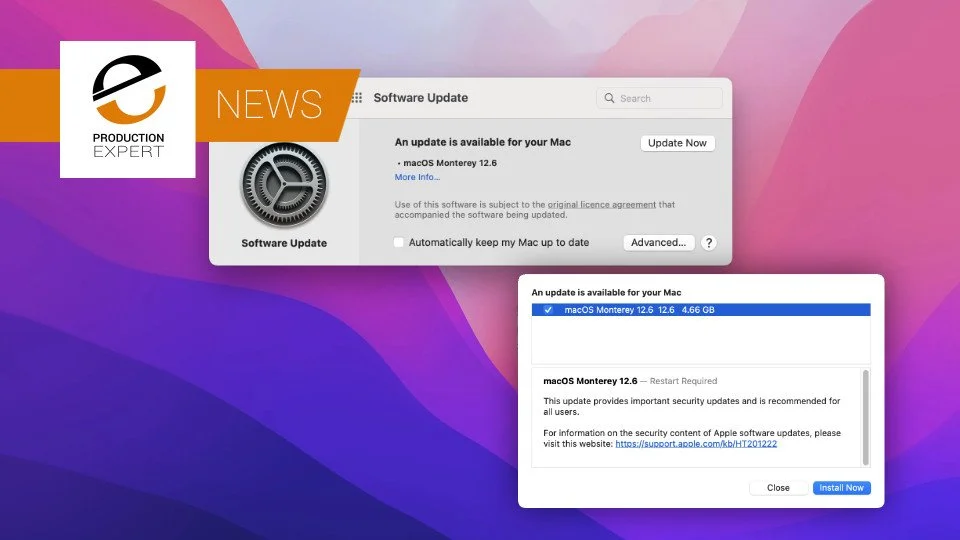The width and height of the screenshot is (960, 540).
Task: Click the 'An update is available' dialog heading
Action: tap(606, 293)
